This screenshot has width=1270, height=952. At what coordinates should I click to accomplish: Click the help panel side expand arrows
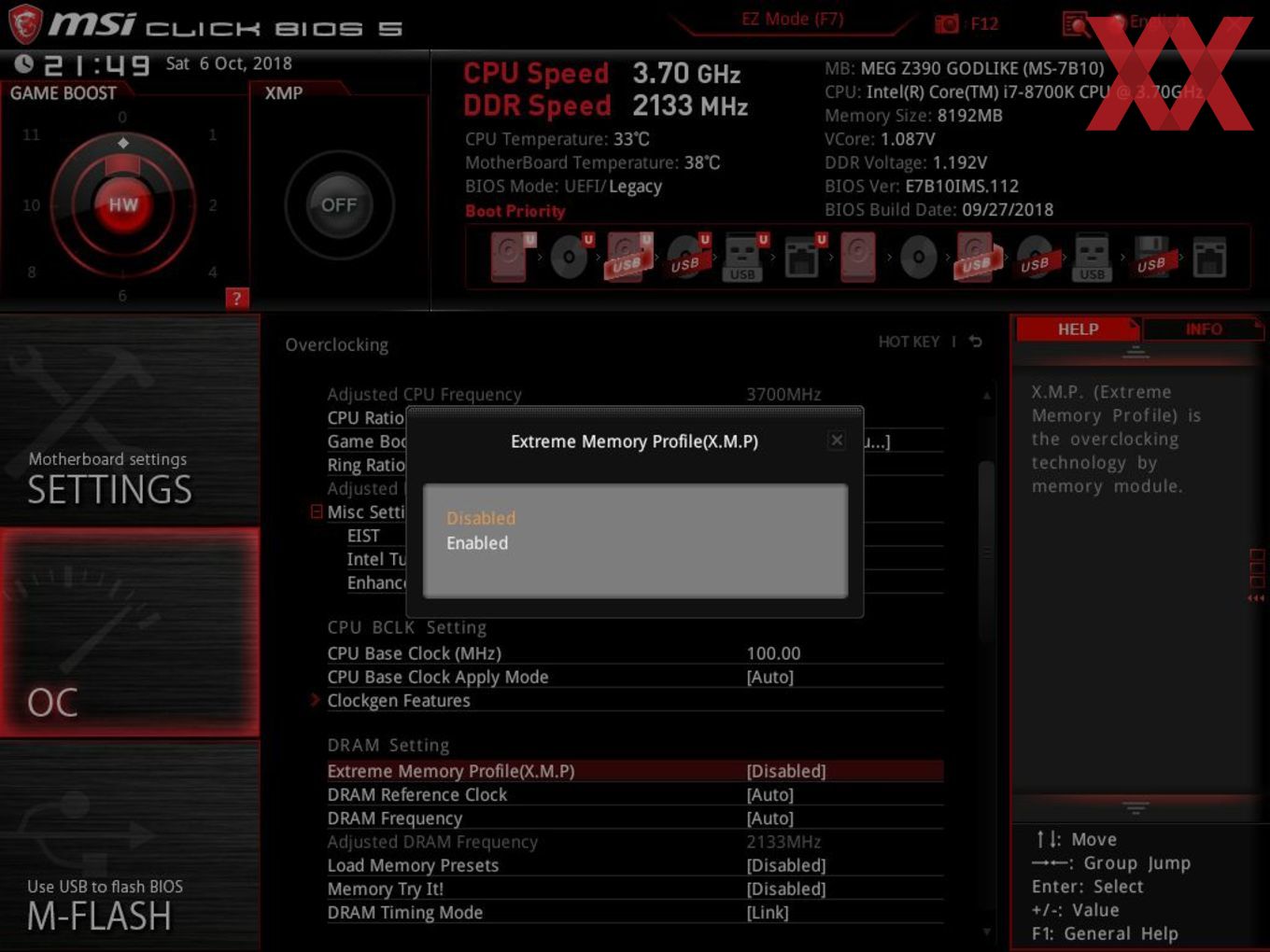point(1256,598)
